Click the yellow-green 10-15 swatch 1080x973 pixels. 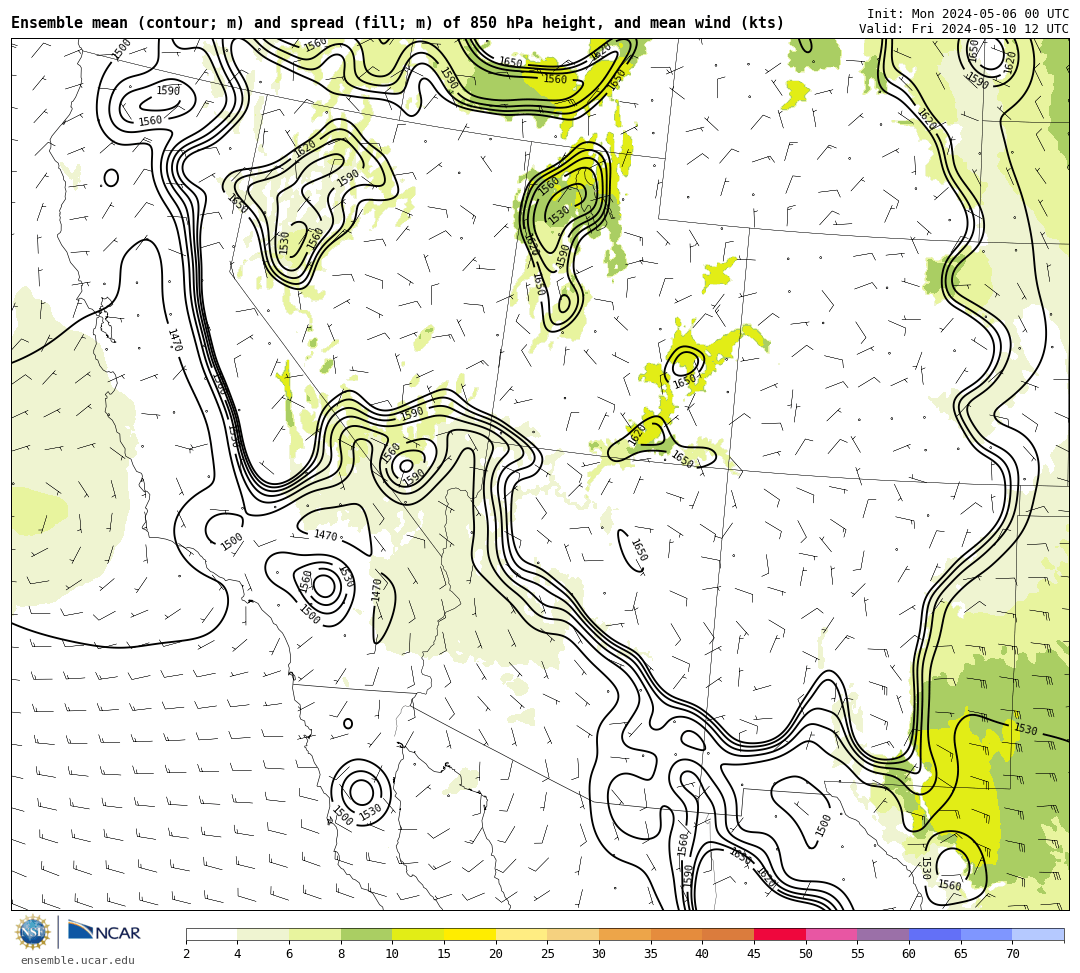(x=418, y=934)
